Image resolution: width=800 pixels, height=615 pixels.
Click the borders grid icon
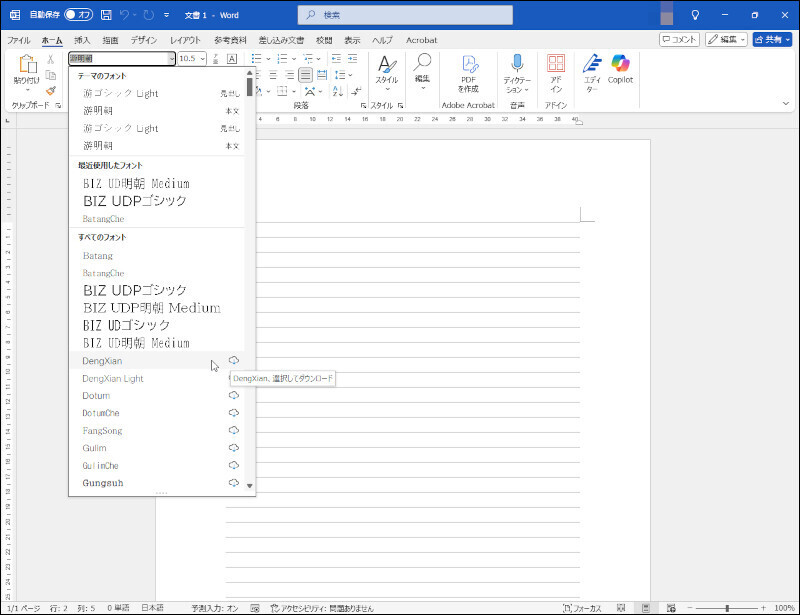pyautogui.click(x=282, y=91)
